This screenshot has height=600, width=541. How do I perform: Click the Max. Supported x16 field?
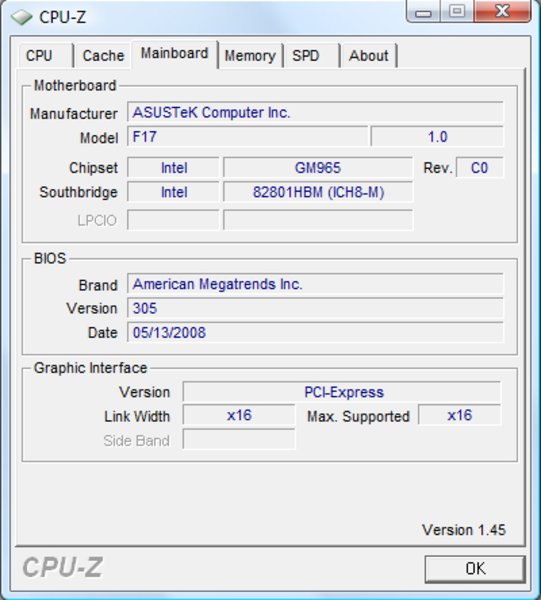point(460,415)
